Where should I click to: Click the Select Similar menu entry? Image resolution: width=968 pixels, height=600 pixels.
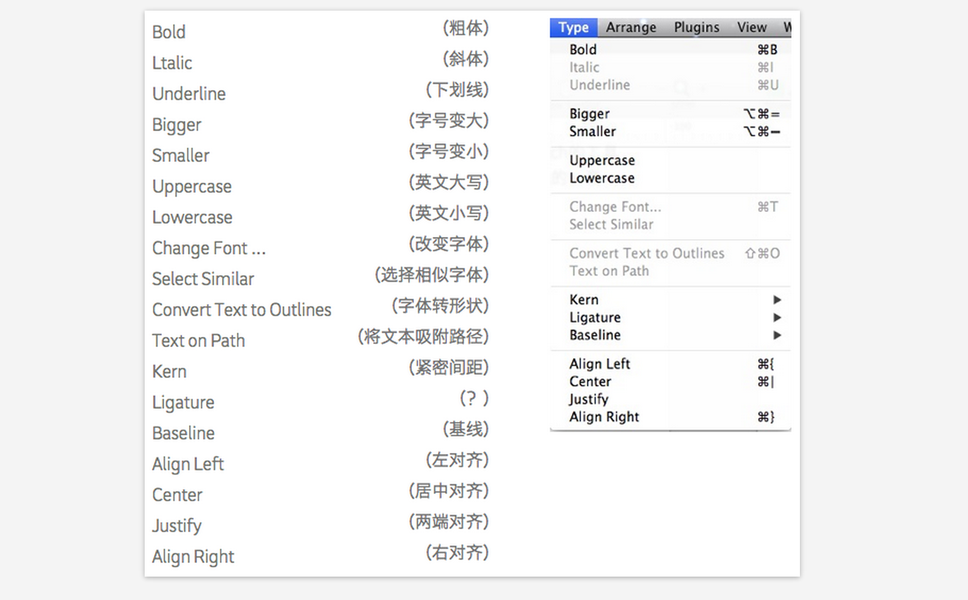tap(611, 225)
